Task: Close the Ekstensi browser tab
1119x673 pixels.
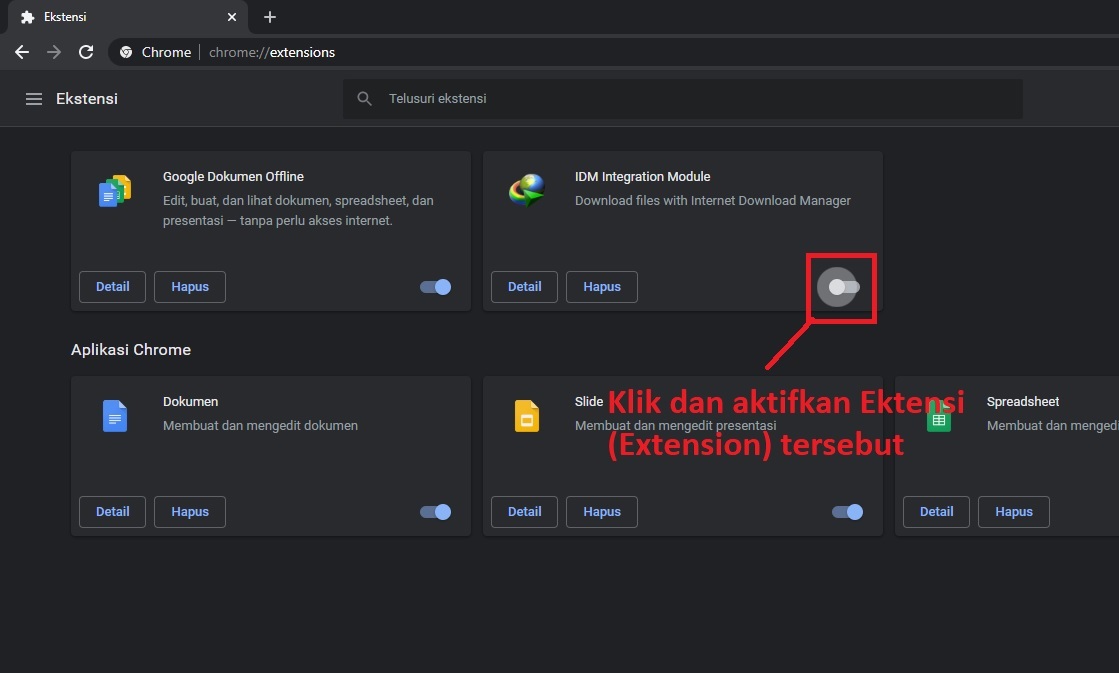Action: pyautogui.click(x=232, y=17)
